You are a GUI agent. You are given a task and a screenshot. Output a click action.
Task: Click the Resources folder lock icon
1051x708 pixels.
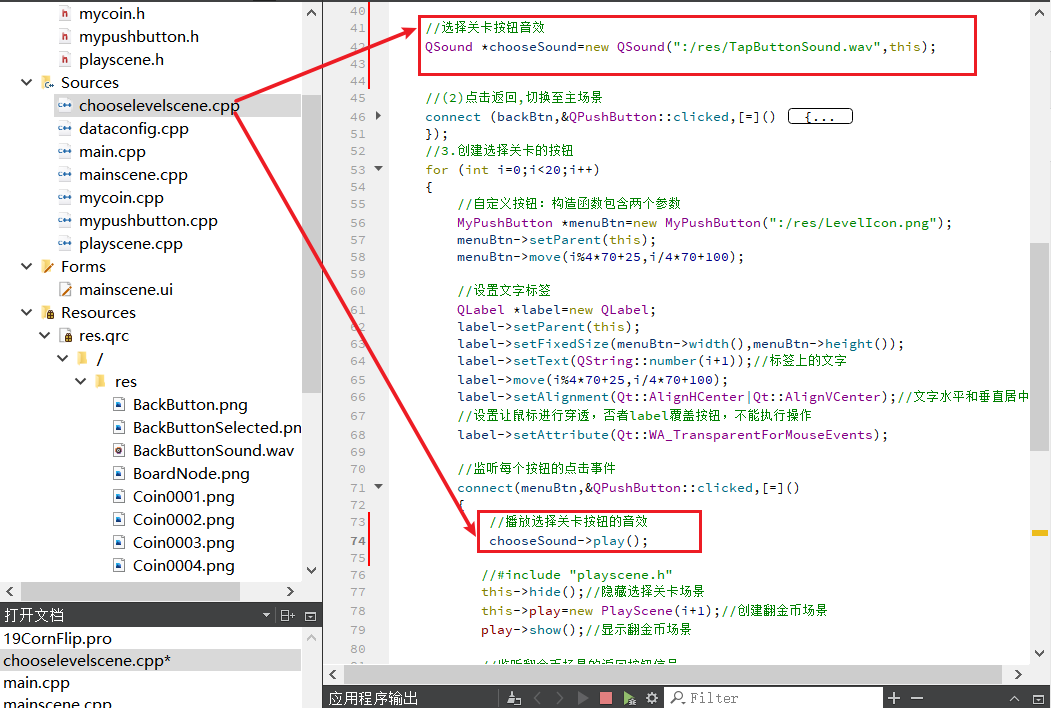(x=48, y=312)
